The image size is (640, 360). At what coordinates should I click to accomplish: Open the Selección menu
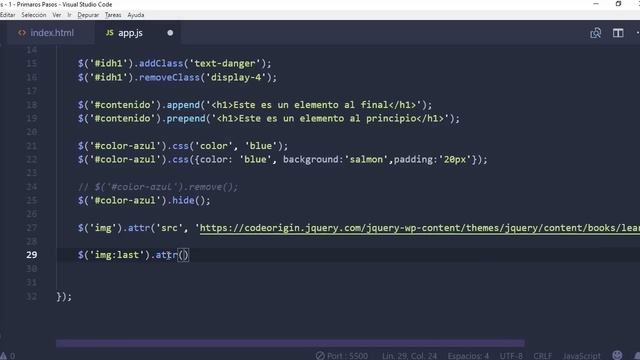coord(33,15)
